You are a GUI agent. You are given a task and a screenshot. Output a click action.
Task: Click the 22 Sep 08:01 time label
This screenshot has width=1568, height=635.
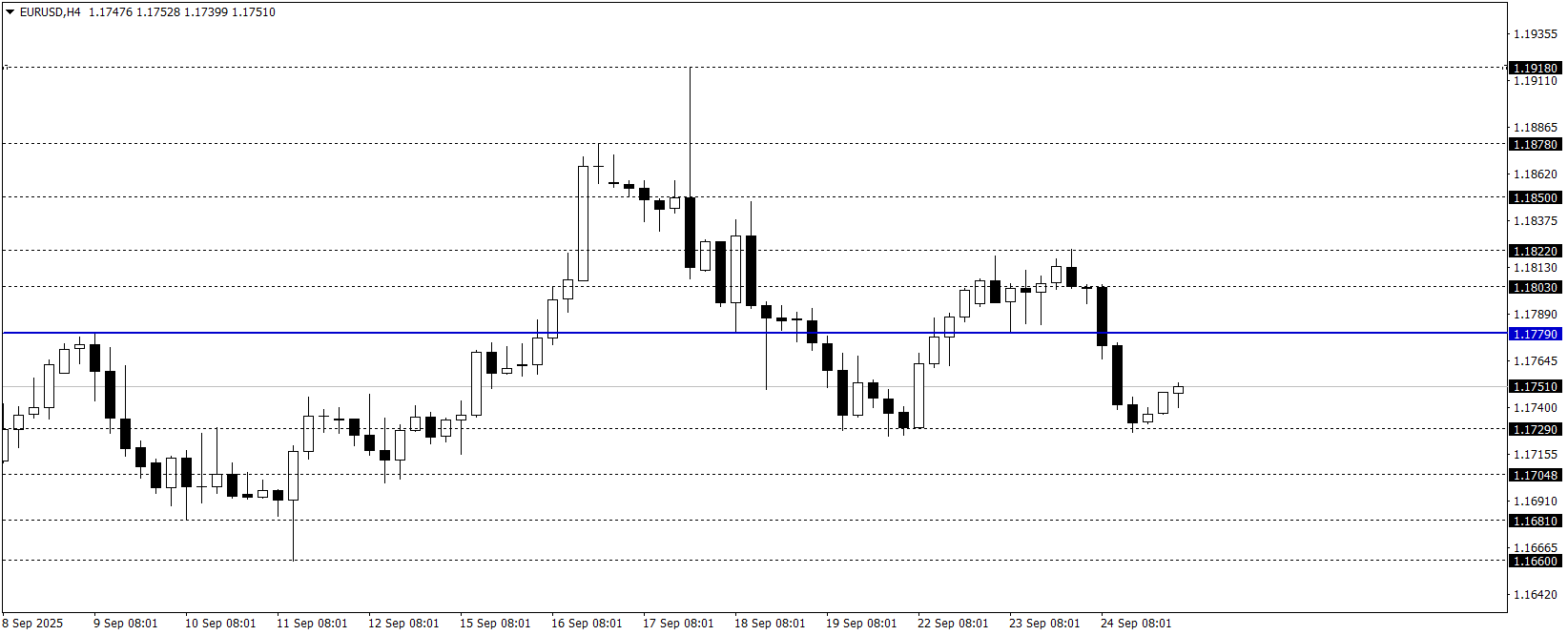(953, 624)
